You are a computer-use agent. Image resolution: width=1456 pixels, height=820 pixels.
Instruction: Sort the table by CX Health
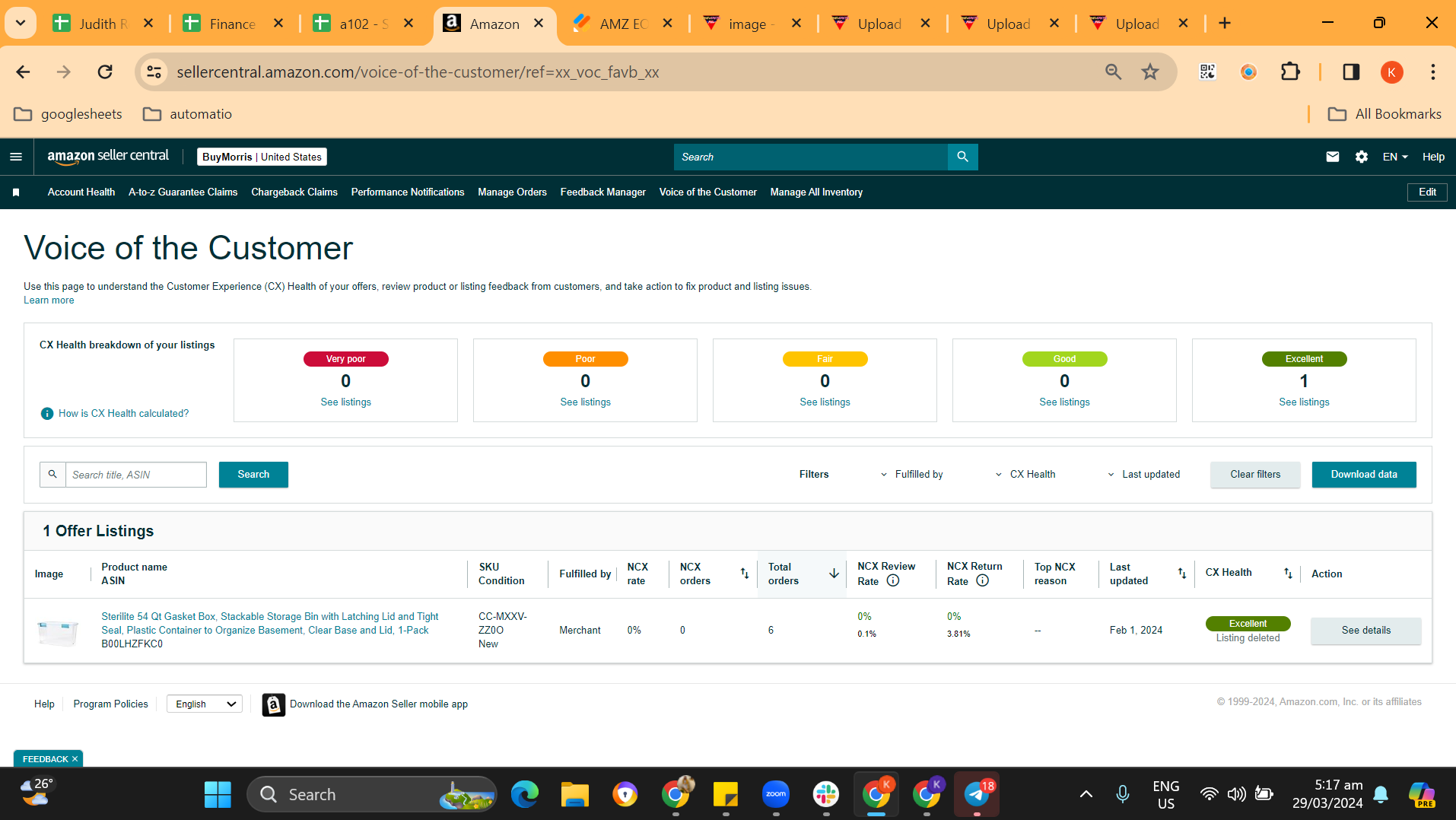(x=1288, y=574)
